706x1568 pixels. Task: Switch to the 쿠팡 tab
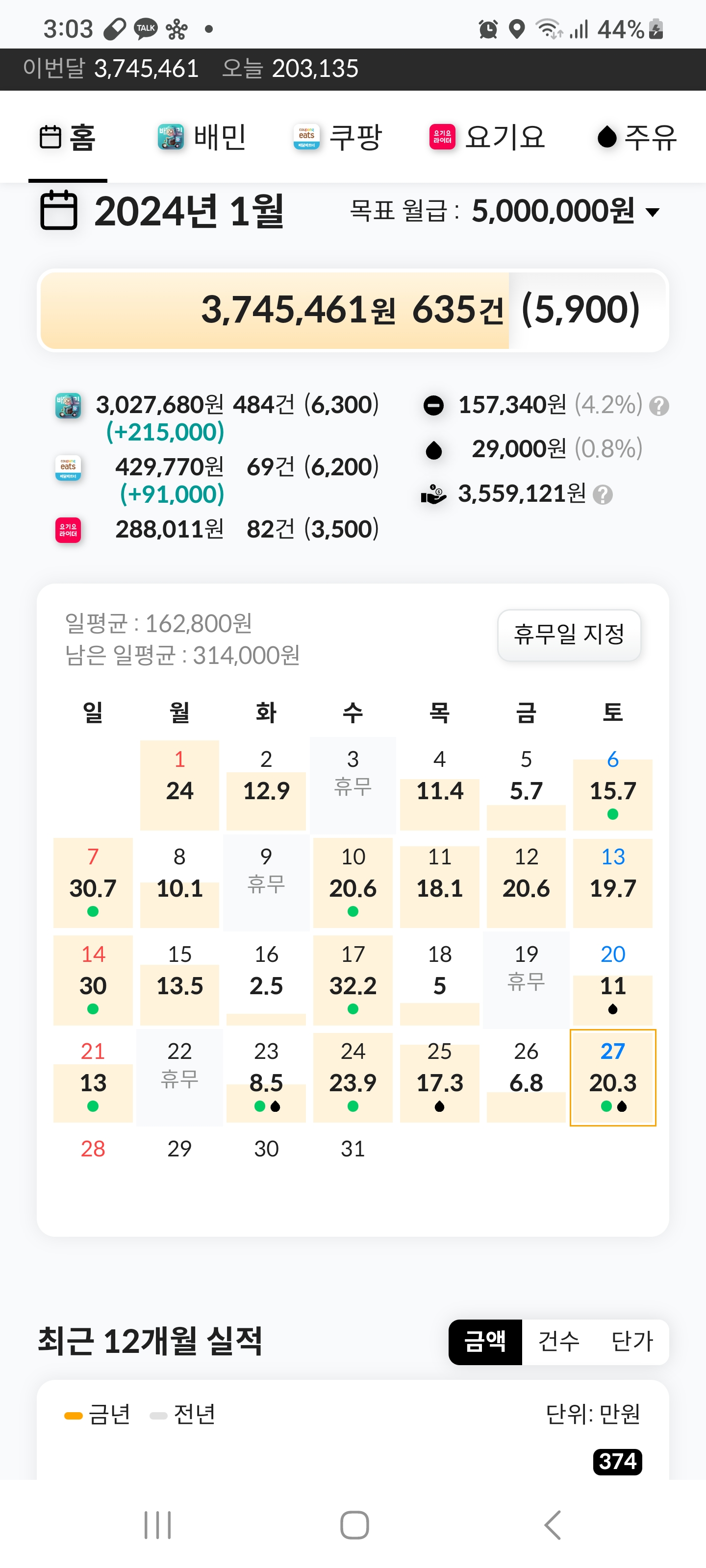point(338,137)
